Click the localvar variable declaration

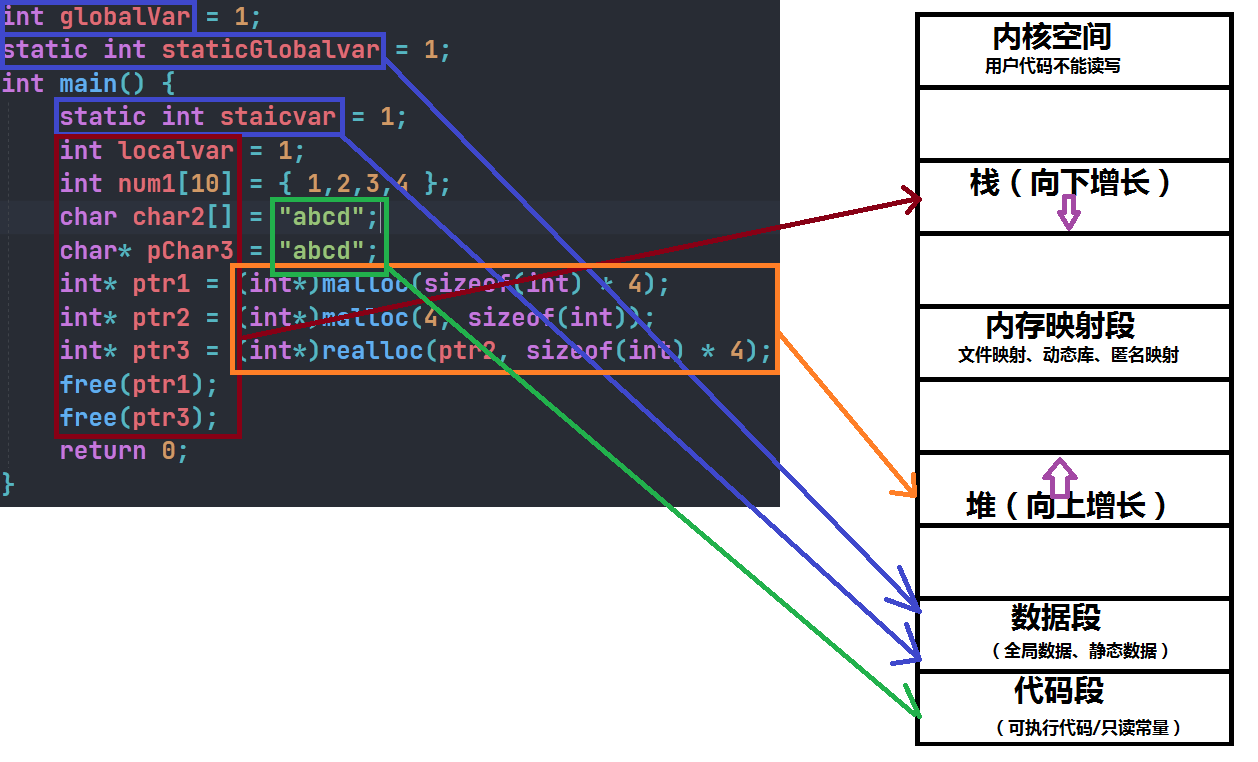pyautogui.click(x=175, y=151)
